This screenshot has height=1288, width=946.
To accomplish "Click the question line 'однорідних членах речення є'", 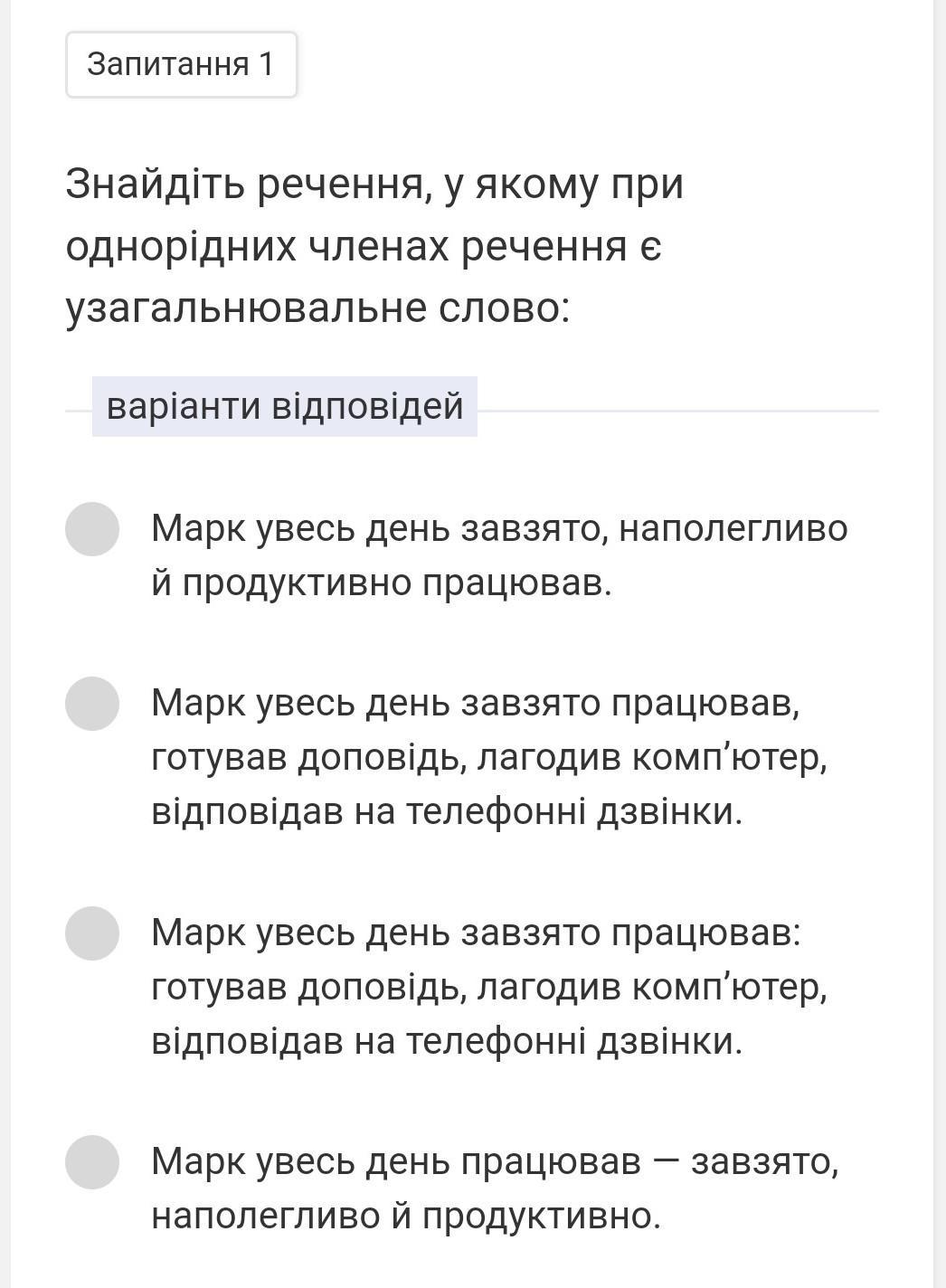I will (364, 246).
